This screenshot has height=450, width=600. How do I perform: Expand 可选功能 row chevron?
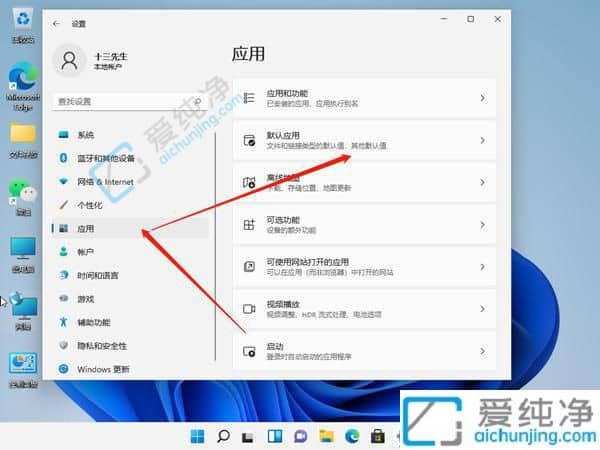click(483, 225)
